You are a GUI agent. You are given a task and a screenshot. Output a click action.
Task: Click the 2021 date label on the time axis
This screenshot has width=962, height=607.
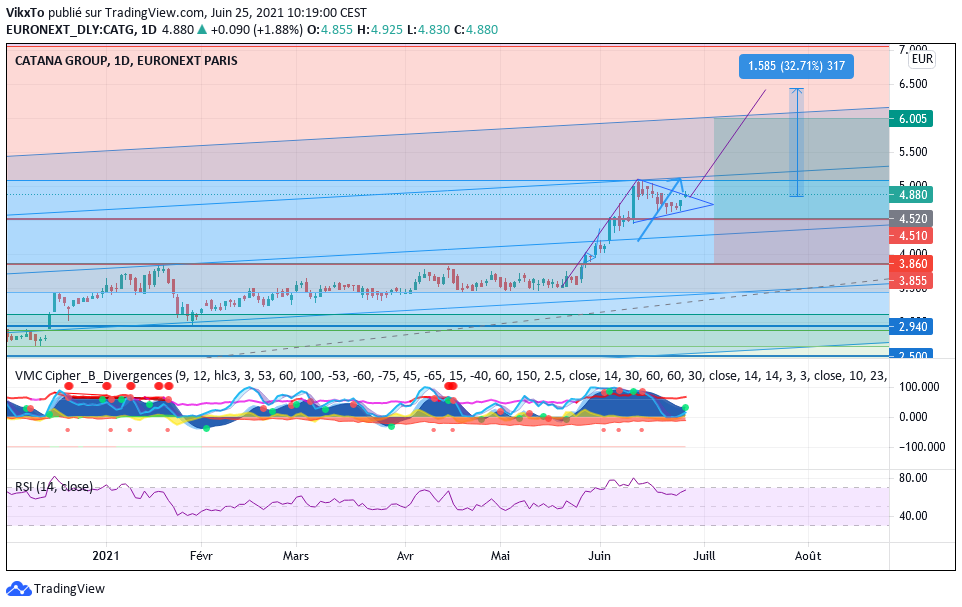[106, 555]
